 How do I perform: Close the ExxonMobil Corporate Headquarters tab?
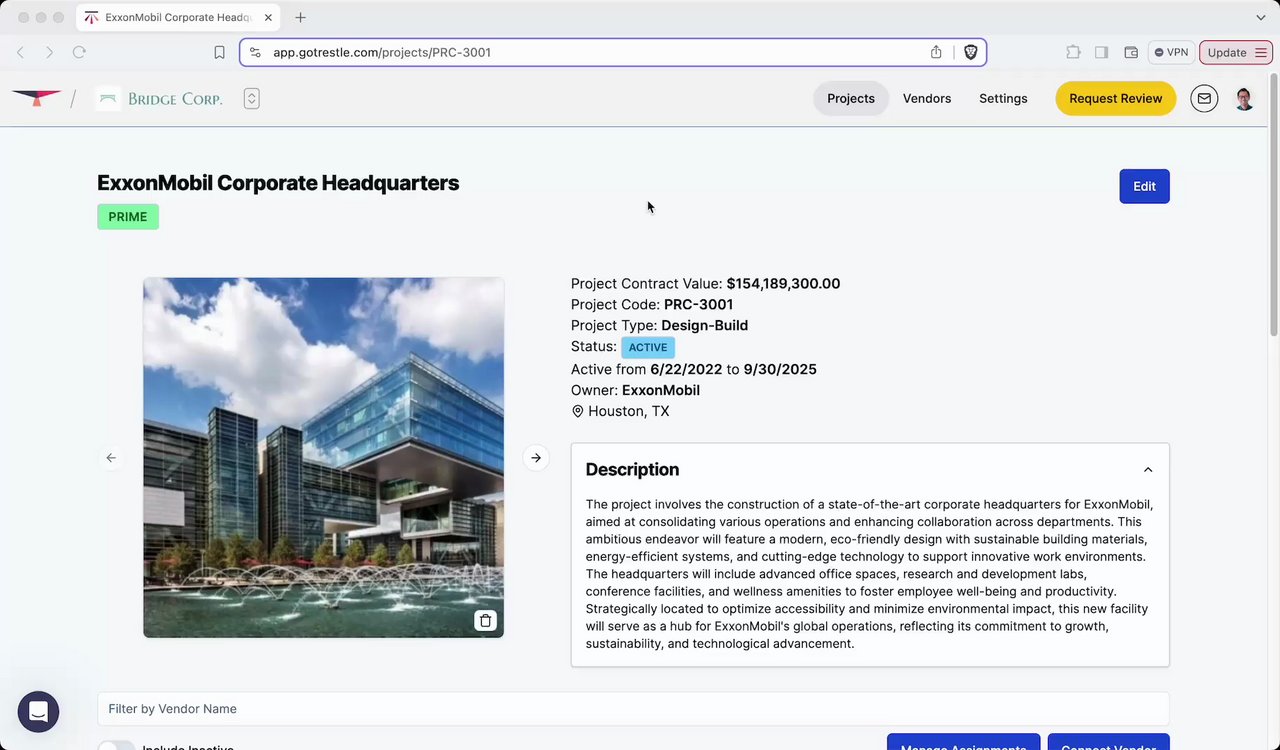[268, 17]
